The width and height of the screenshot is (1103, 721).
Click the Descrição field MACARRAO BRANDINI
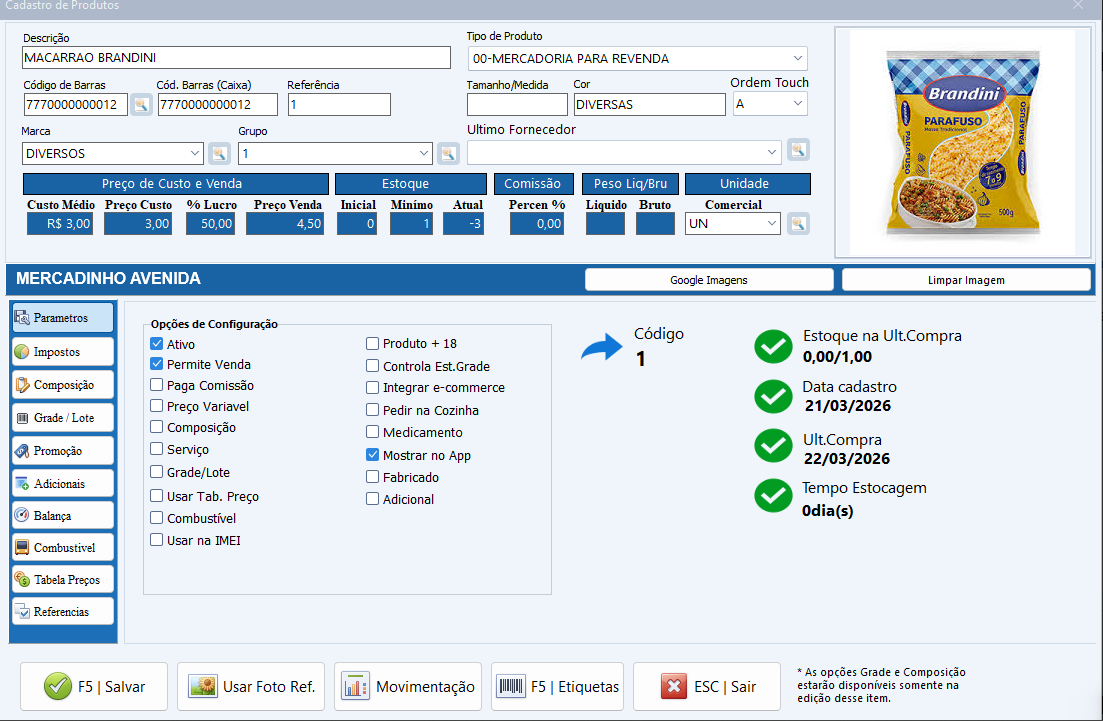point(236,58)
